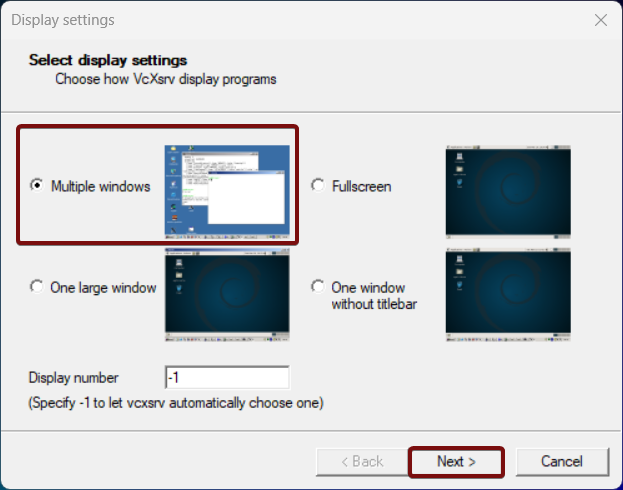623x490 pixels.
Task: Close the Display settings dialog
Action: coord(601,20)
